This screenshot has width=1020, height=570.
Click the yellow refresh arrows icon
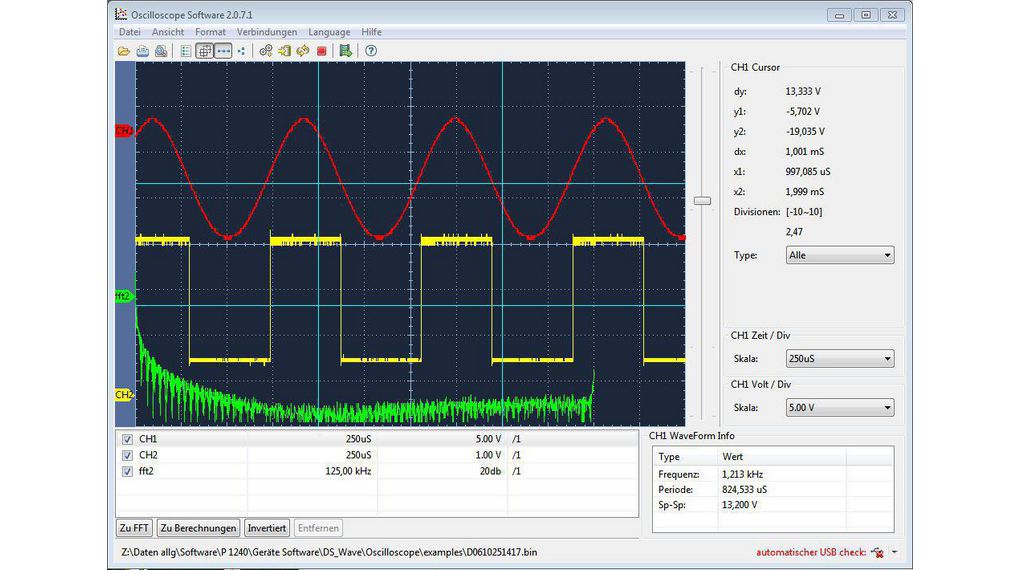(302, 51)
